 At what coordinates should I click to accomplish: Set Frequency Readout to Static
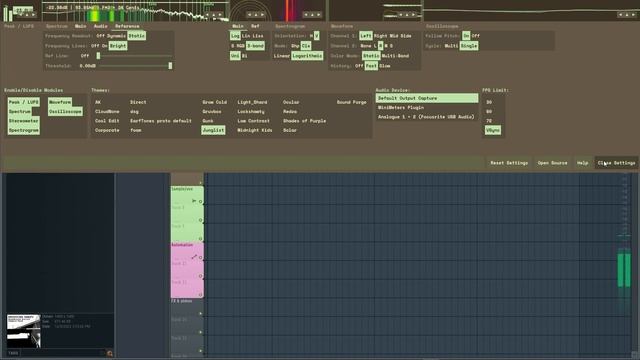(x=137, y=36)
